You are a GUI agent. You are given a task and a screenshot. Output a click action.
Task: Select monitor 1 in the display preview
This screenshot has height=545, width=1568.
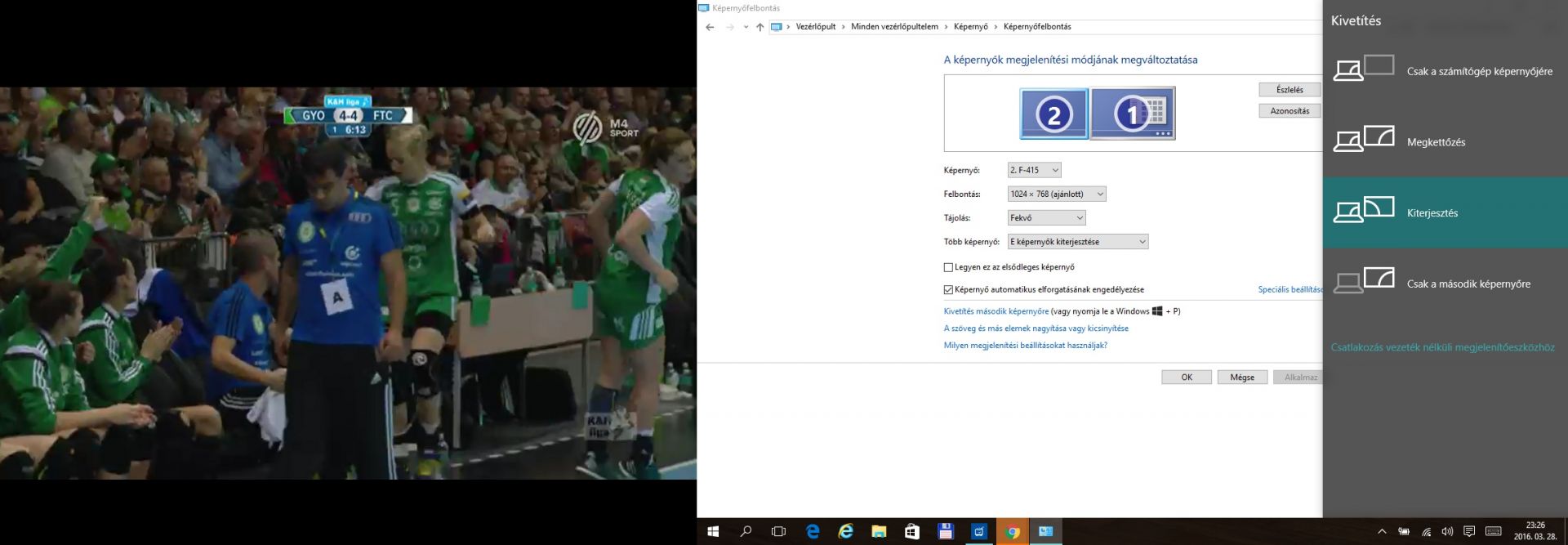pos(1133,114)
